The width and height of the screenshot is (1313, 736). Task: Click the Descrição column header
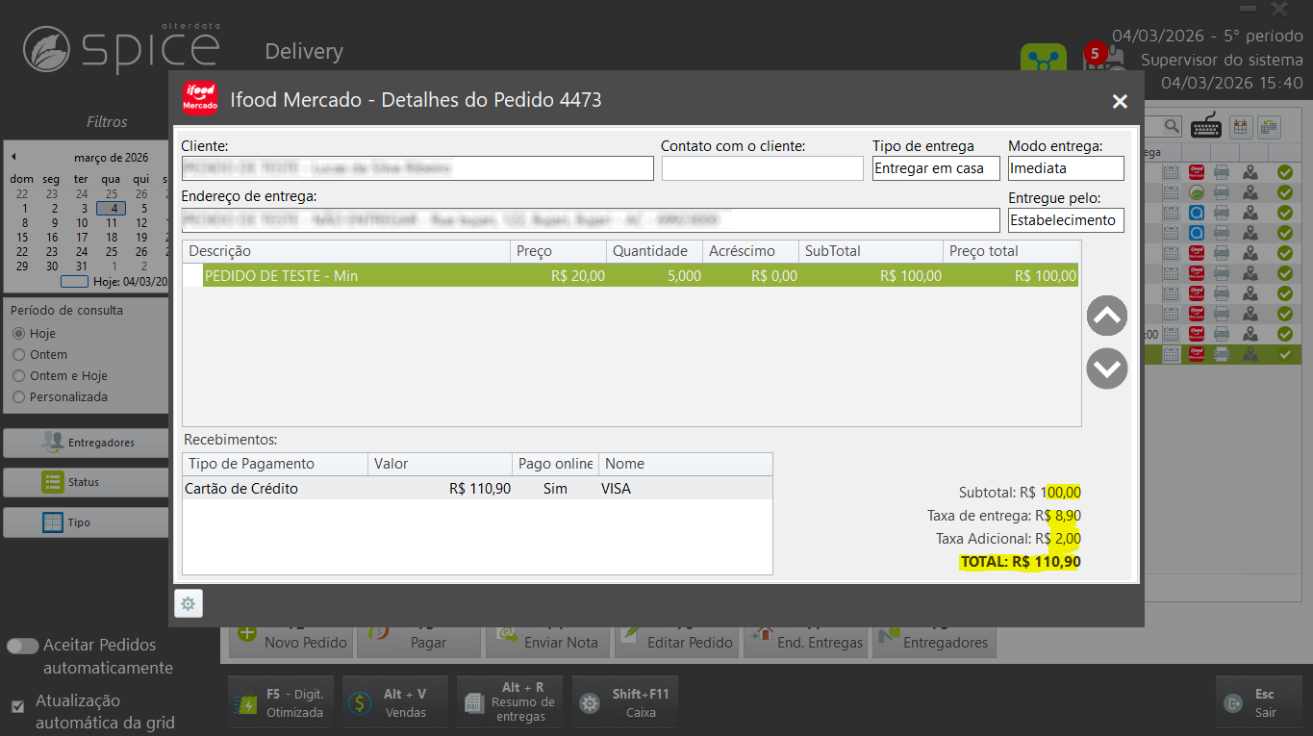click(346, 251)
